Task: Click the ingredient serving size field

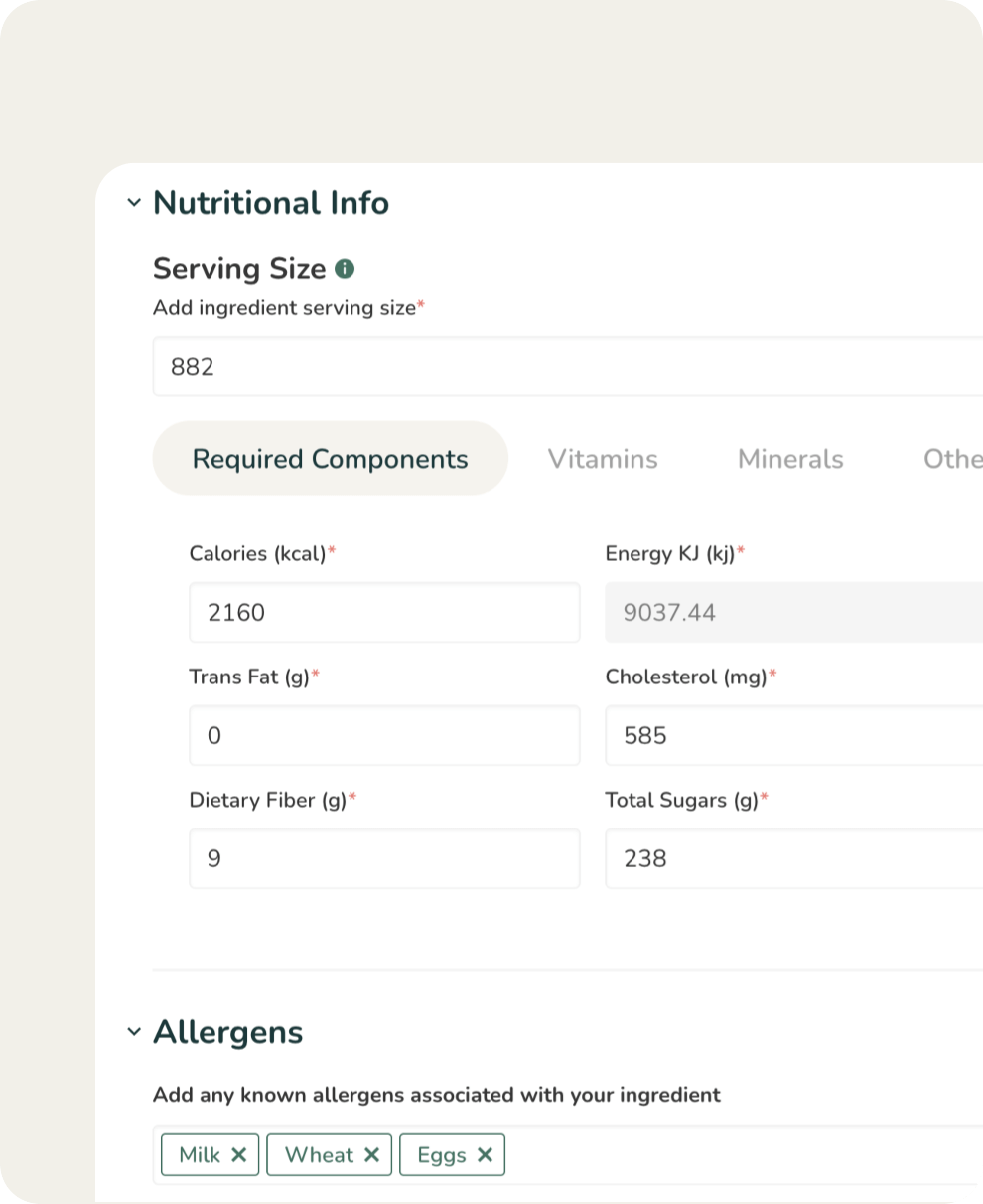Action: 566,367
